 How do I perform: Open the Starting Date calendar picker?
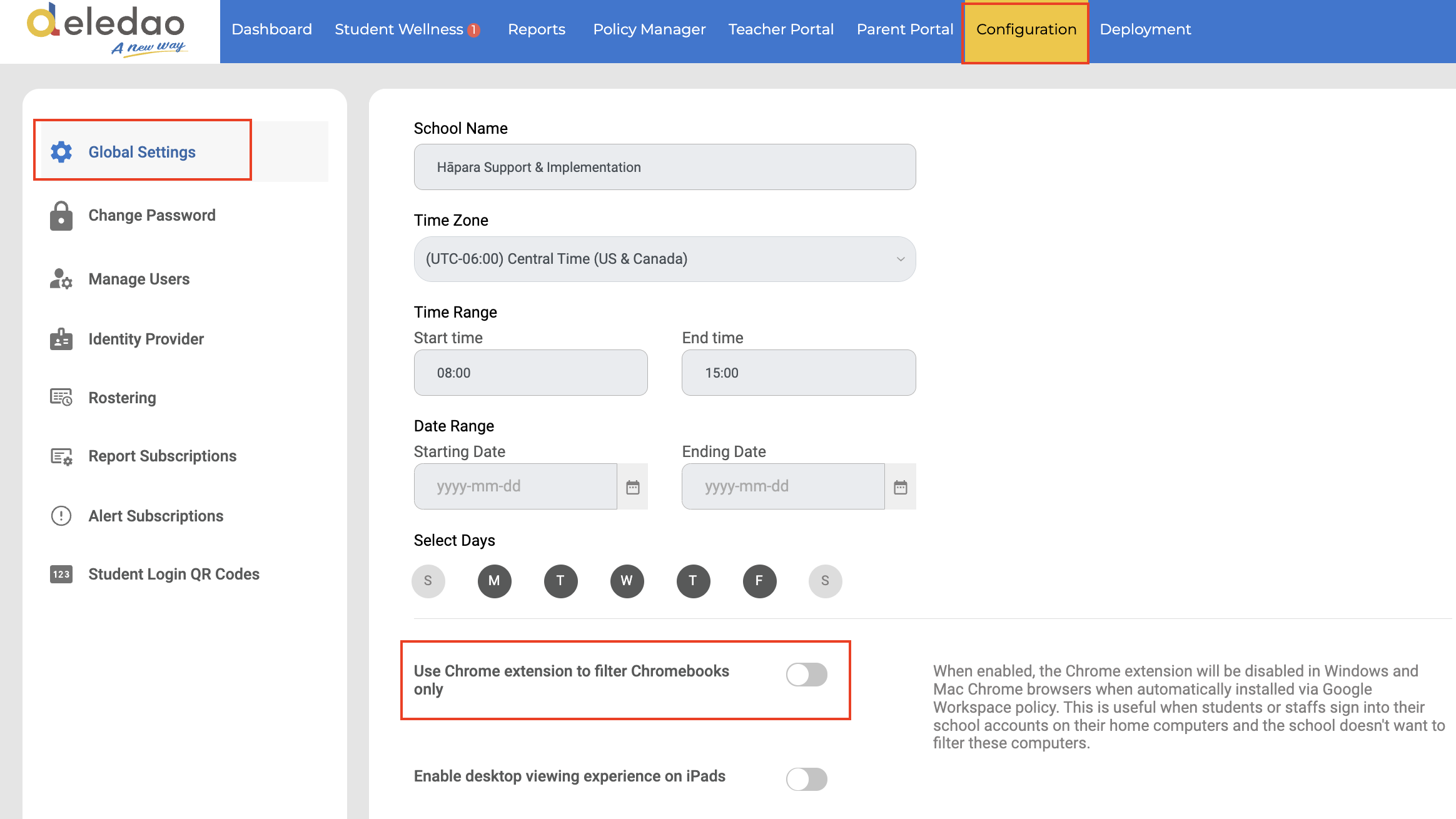click(x=633, y=487)
